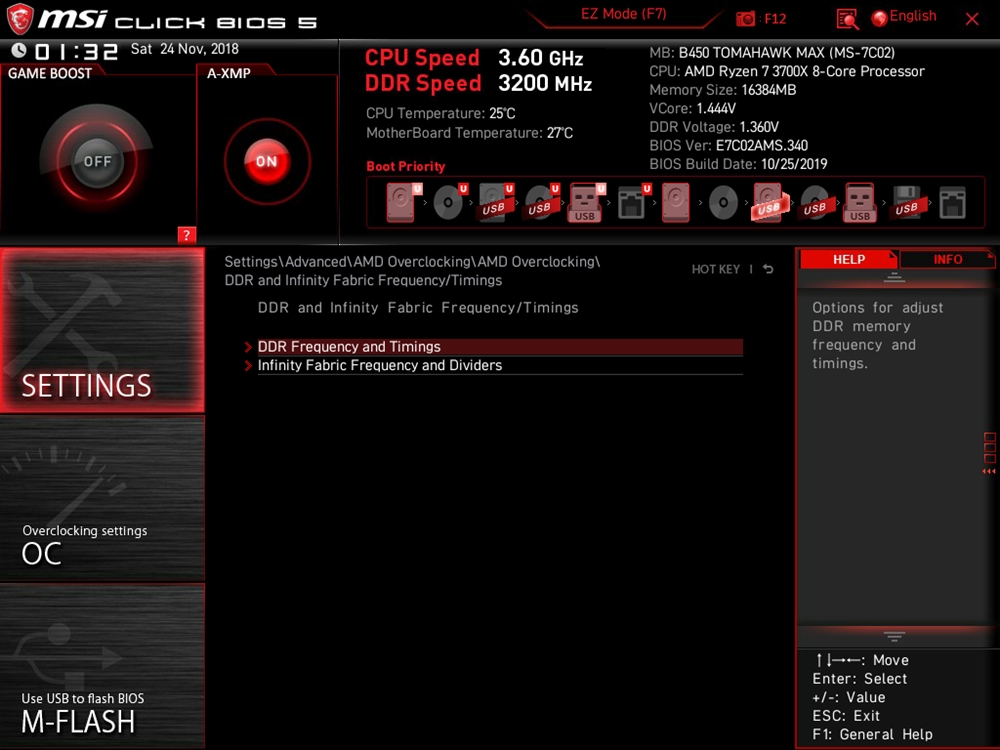Click the back arrow next to HOT KEY

tap(768, 269)
